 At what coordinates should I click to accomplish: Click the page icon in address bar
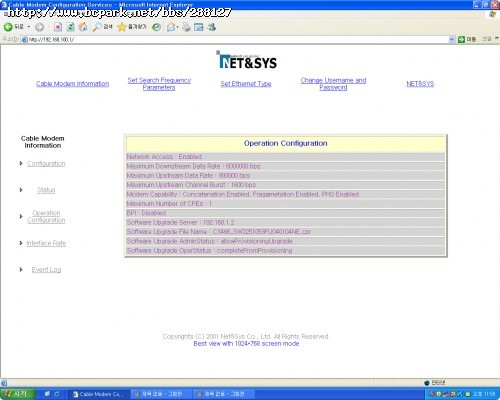[24, 40]
